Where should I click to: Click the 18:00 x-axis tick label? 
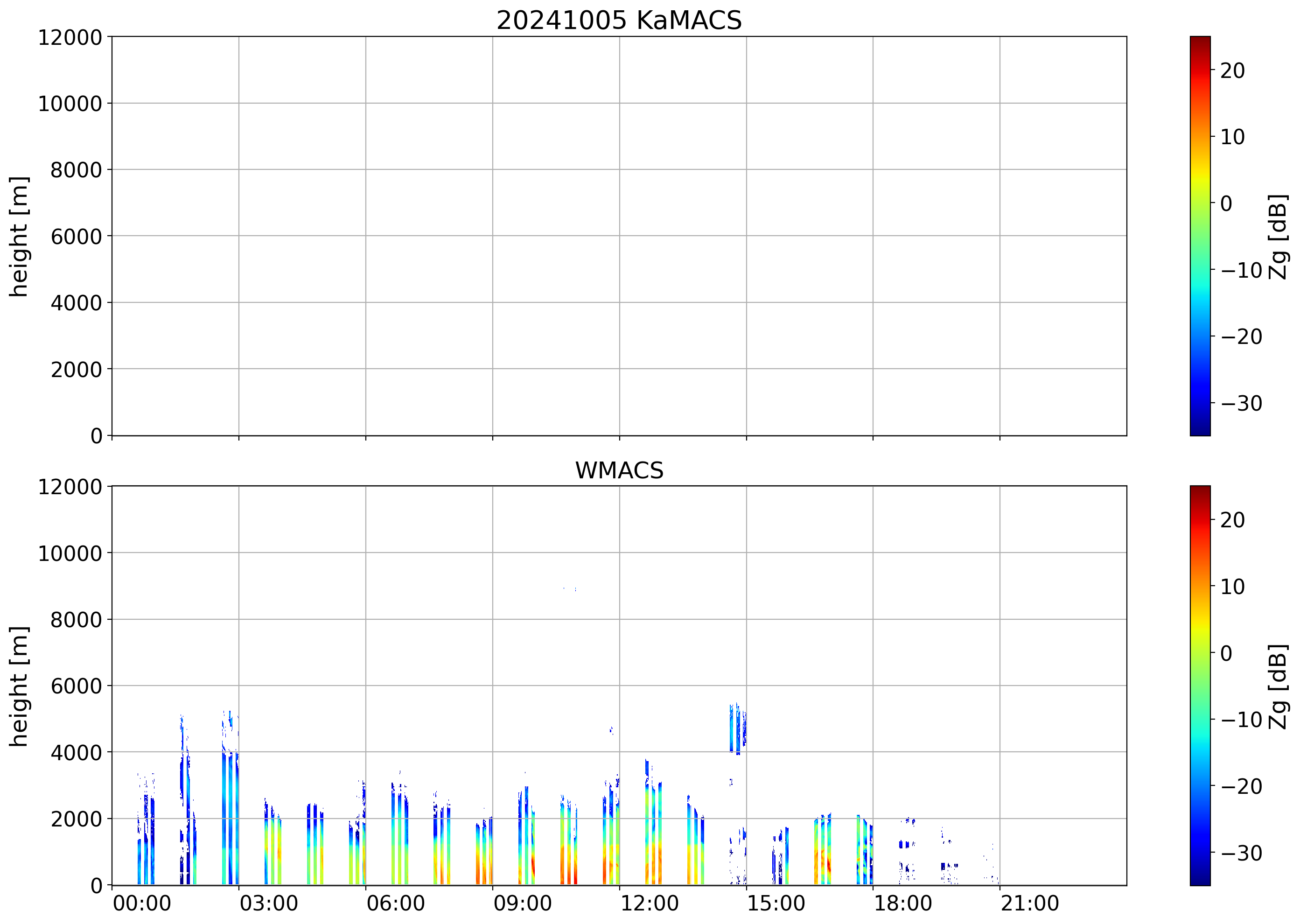[903, 903]
